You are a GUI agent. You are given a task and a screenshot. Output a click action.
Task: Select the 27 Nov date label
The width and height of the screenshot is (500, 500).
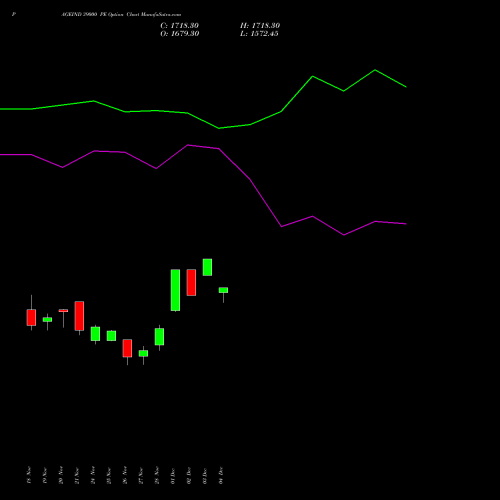[141, 475]
